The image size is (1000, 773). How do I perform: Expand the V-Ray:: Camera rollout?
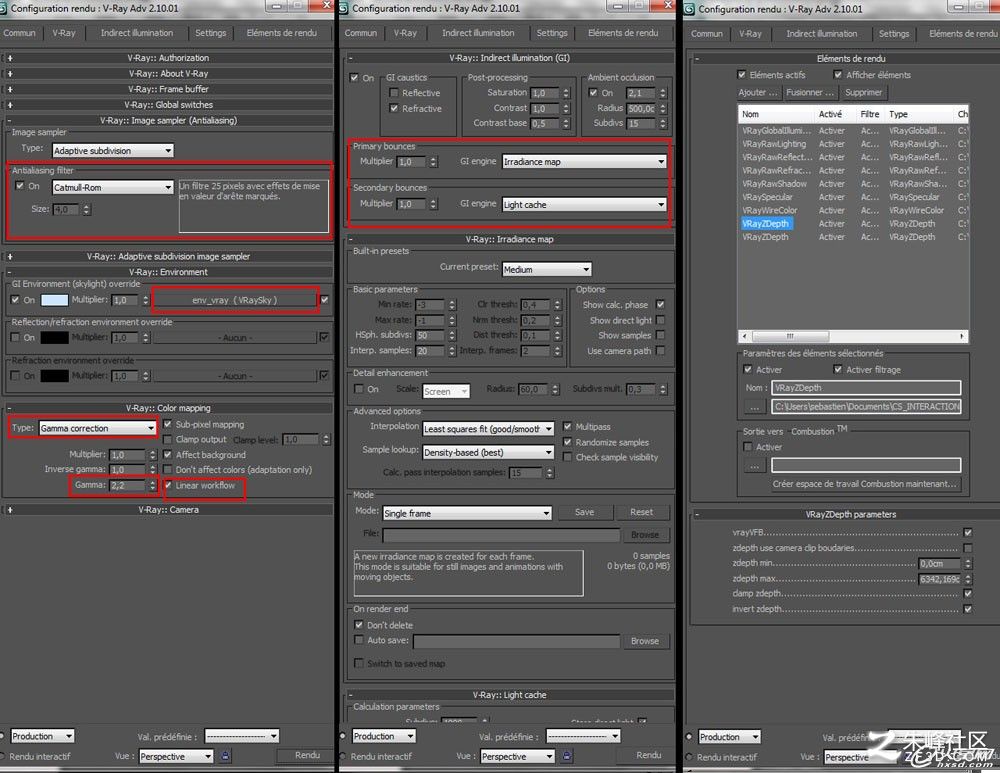(x=168, y=510)
